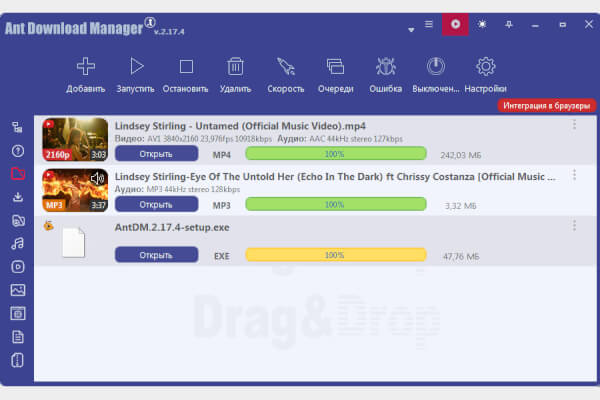Open three-dot menu for AntDM setup.exe row
The image size is (600, 400).
point(574,225)
